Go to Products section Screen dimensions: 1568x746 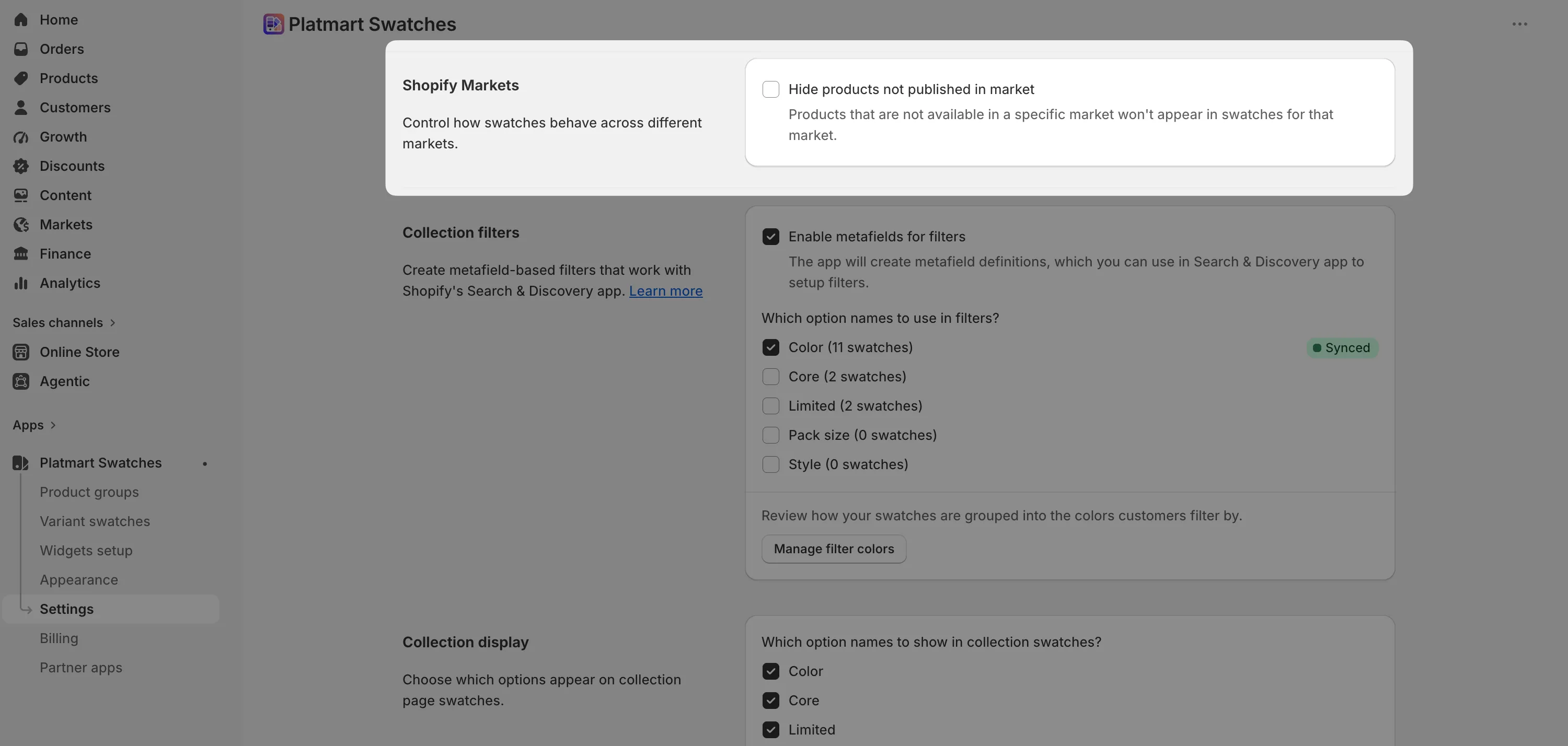[68, 78]
